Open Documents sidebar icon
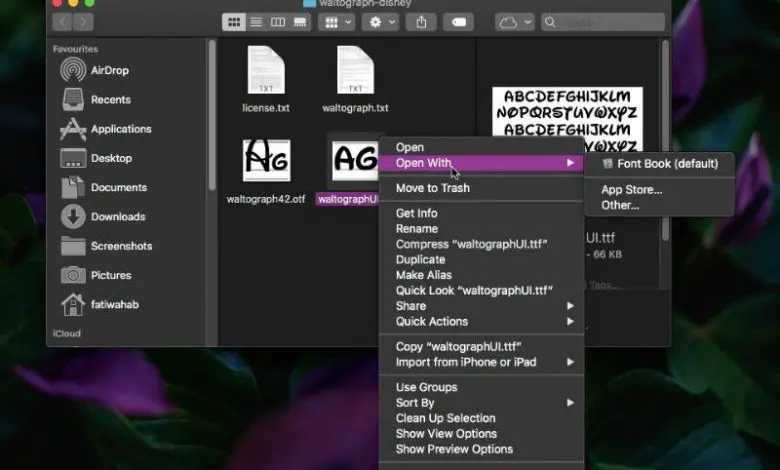 pyautogui.click(x=73, y=188)
